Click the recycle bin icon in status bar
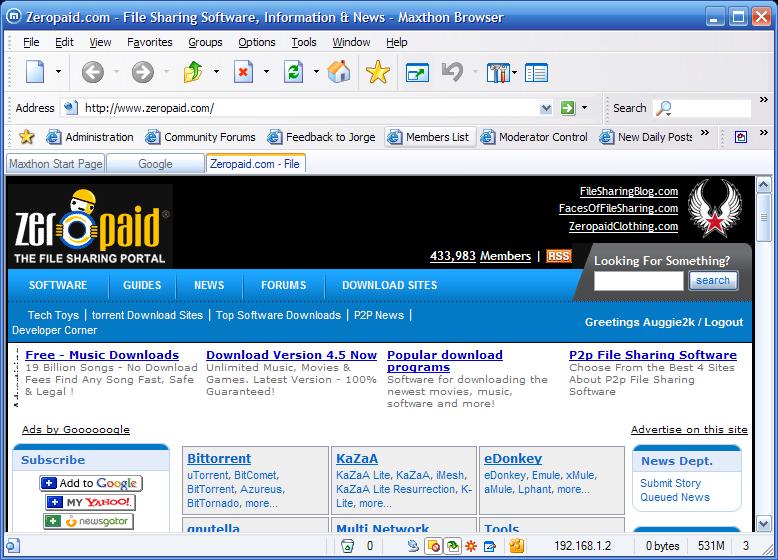 point(348,546)
